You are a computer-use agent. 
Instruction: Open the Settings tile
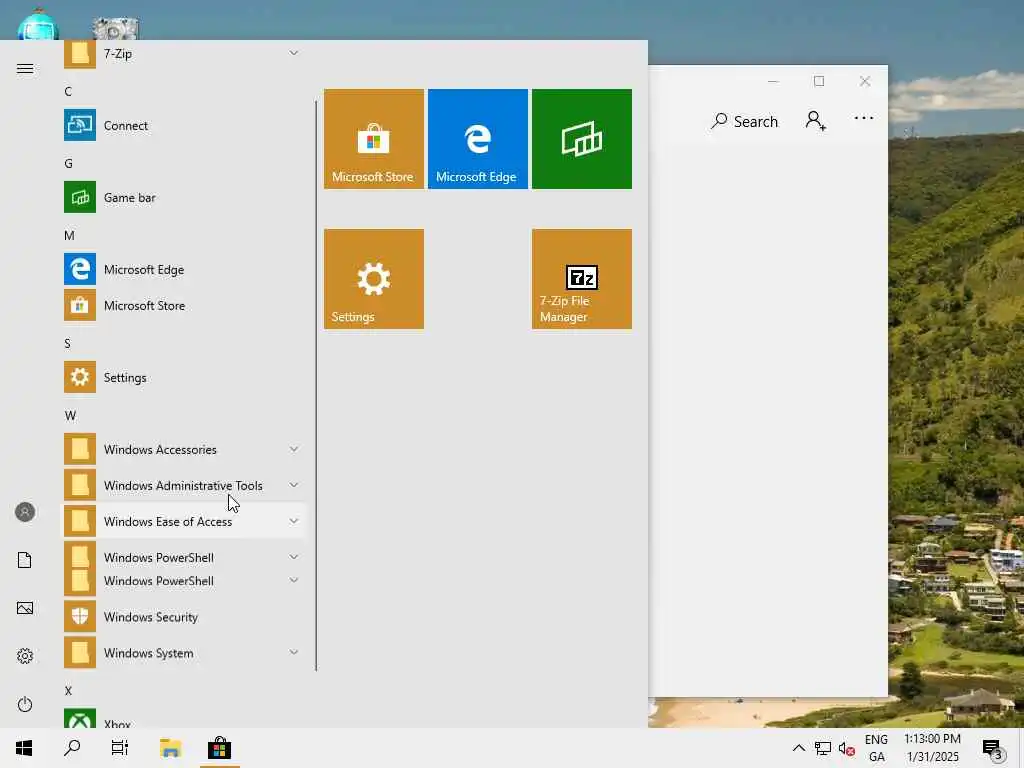(x=374, y=279)
